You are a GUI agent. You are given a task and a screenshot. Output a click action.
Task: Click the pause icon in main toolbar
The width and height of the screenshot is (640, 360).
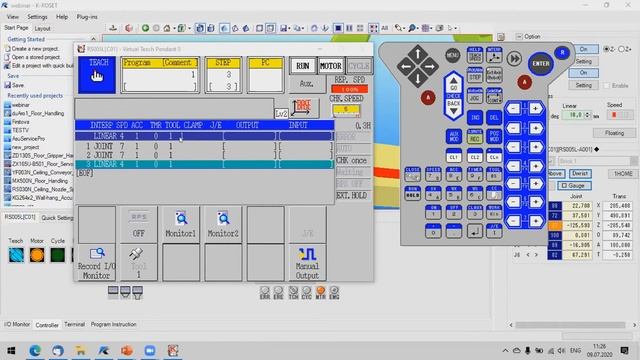click(x=349, y=28)
